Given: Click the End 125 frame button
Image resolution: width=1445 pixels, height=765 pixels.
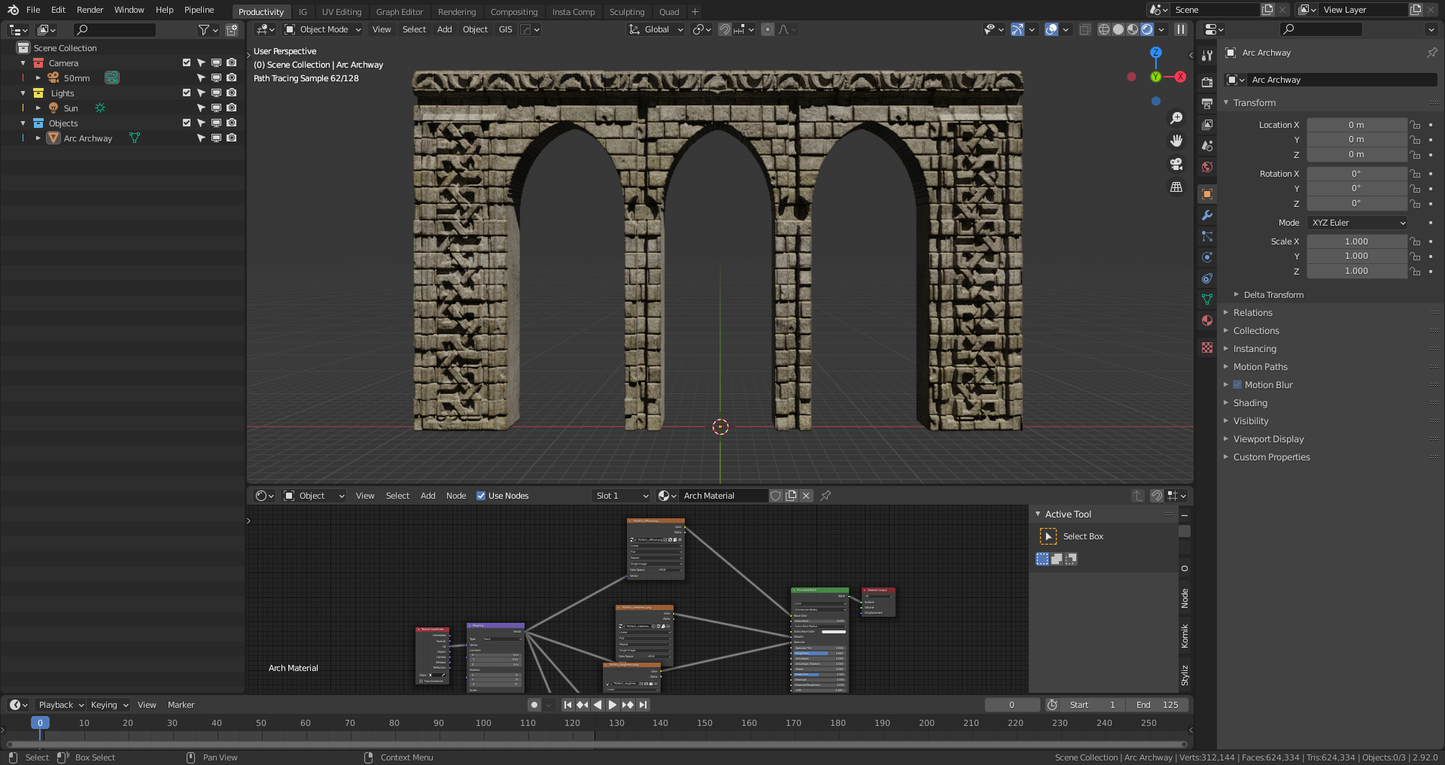Looking at the screenshot, I should (x=1157, y=704).
